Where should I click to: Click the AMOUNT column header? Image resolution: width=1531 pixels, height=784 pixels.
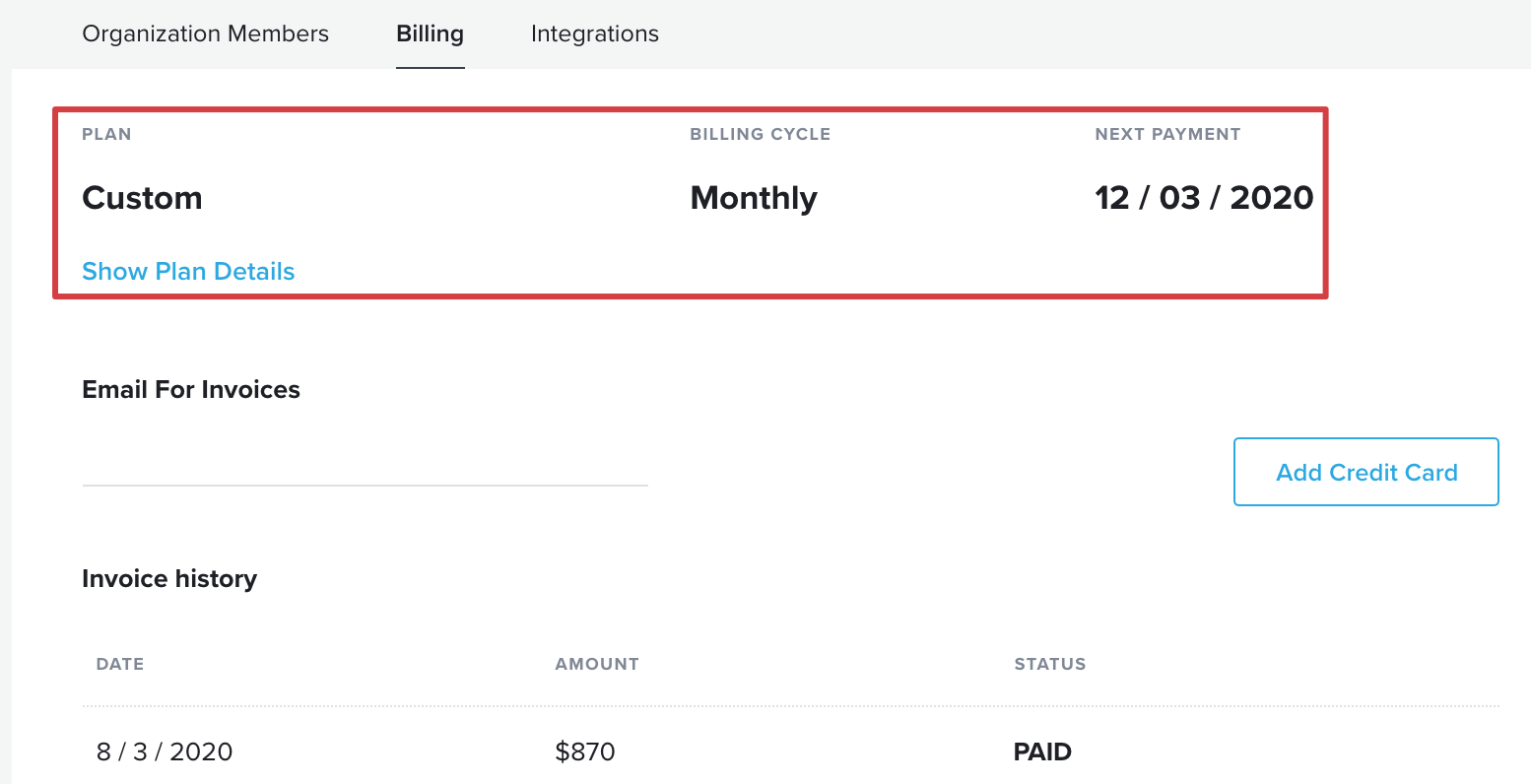coord(597,664)
